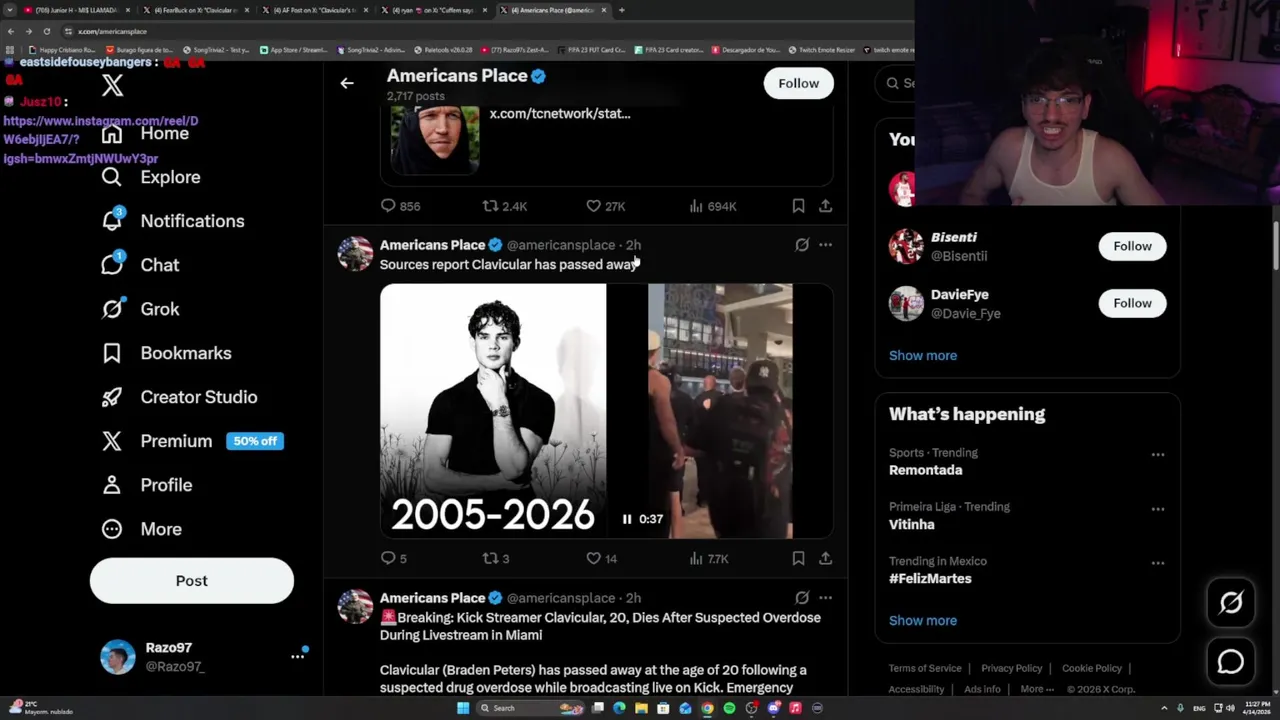Image resolution: width=1280 pixels, height=720 pixels.
Task: Click the page vertical scrollbar
Action: point(1275,245)
